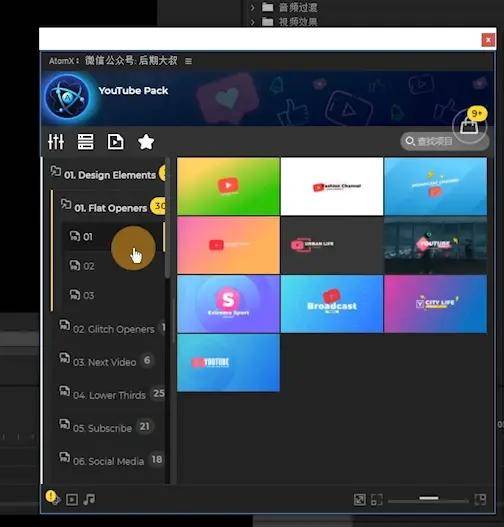
Task: Click the folder icon beside 04. Lower Thirds
Action: point(65,391)
